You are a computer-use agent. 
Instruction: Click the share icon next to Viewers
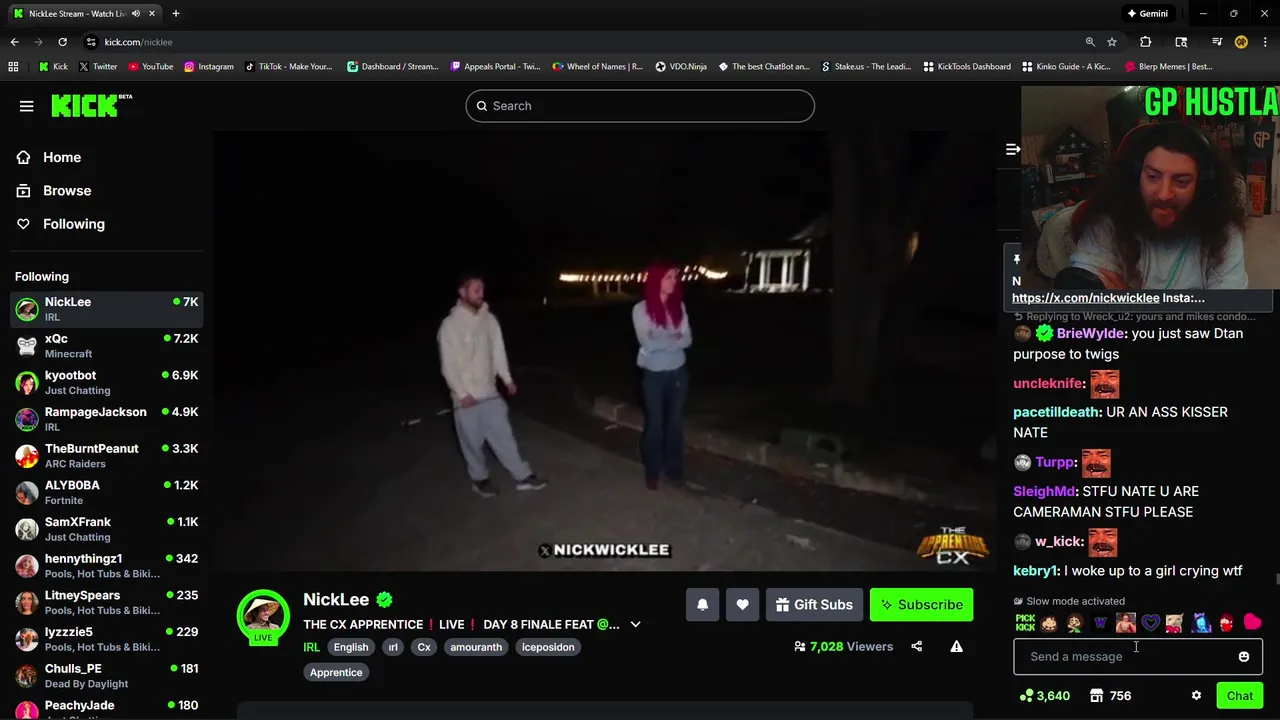(x=916, y=646)
